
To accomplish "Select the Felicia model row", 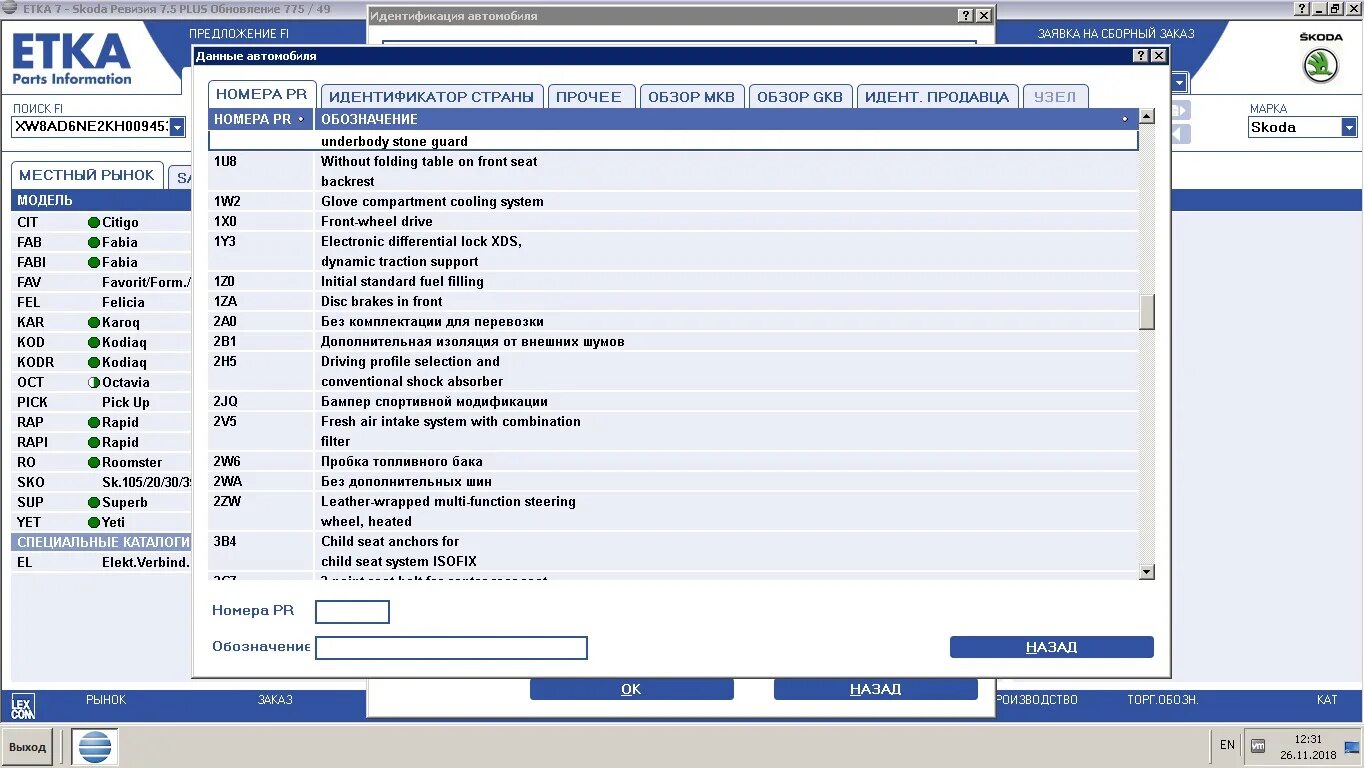I will (x=101, y=302).
